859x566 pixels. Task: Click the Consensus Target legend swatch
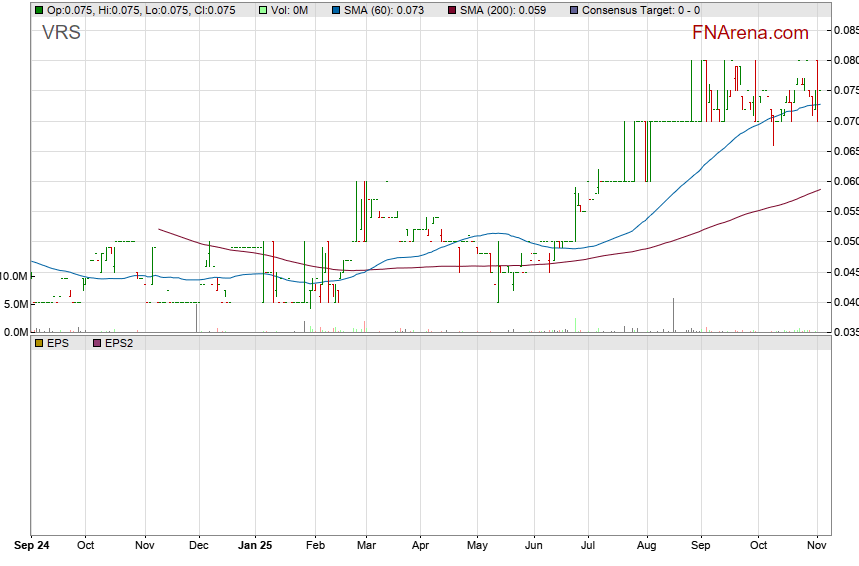pos(573,10)
